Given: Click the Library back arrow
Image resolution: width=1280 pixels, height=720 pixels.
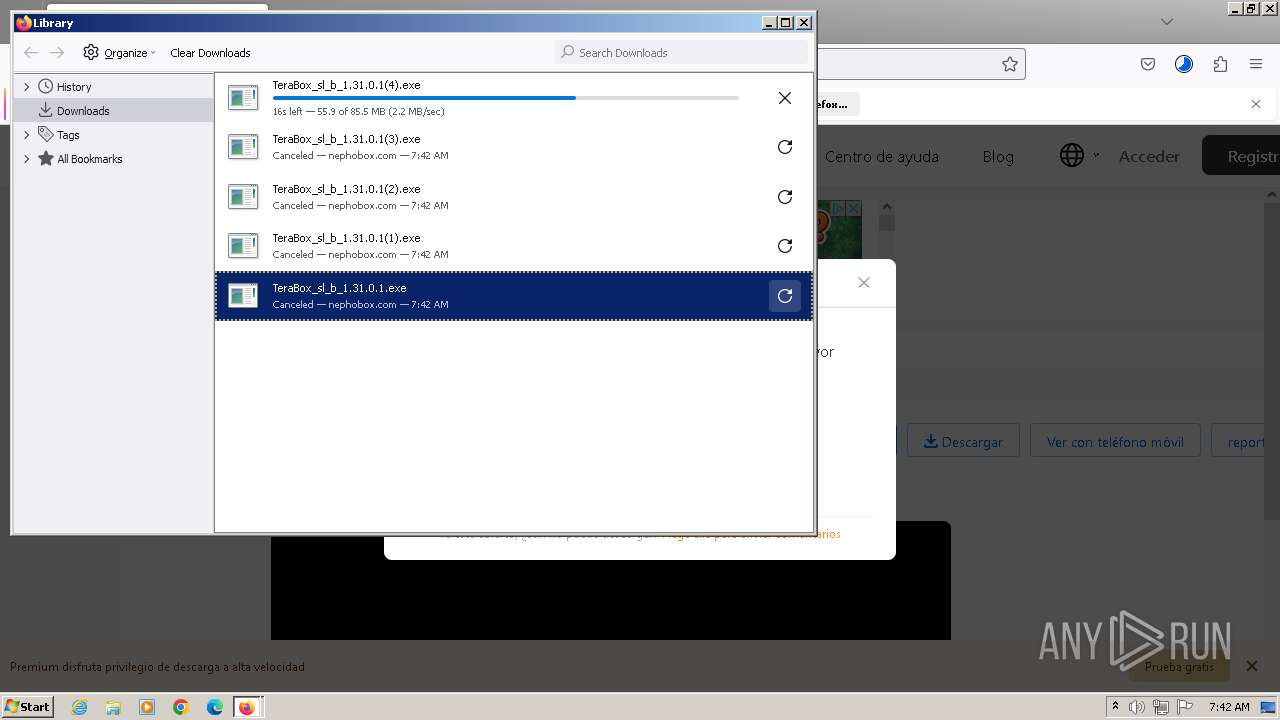Looking at the screenshot, I should click(x=31, y=52).
